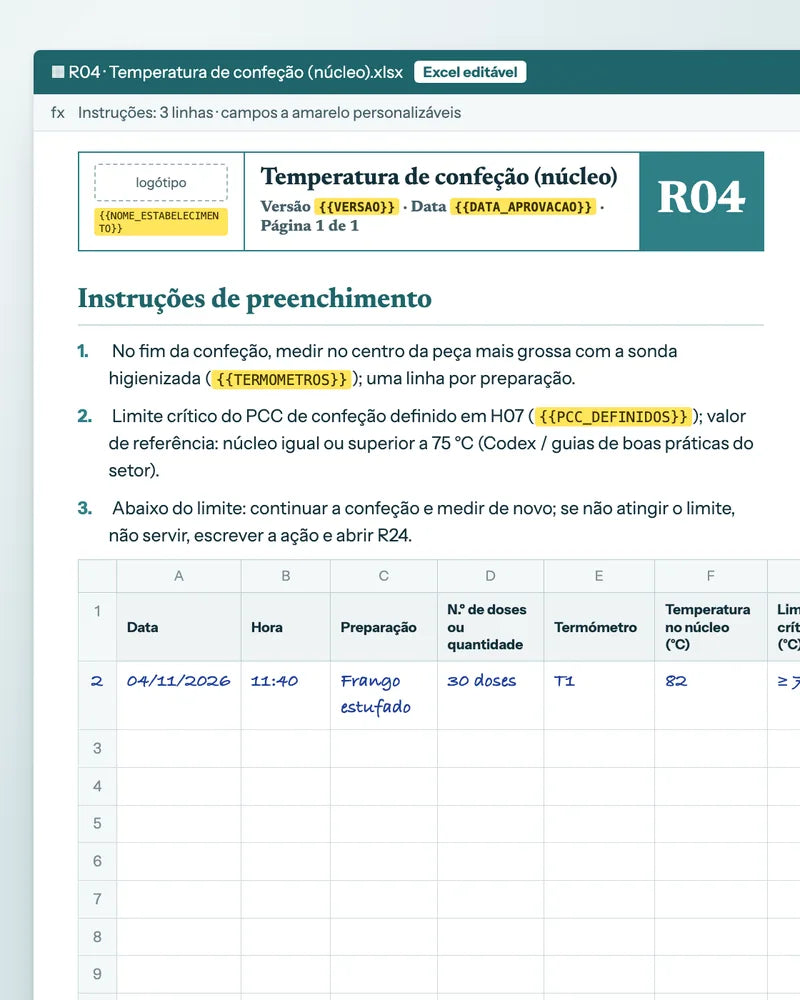The height and width of the screenshot is (1000, 800).
Task: Select row header 2
Action: point(98,695)
